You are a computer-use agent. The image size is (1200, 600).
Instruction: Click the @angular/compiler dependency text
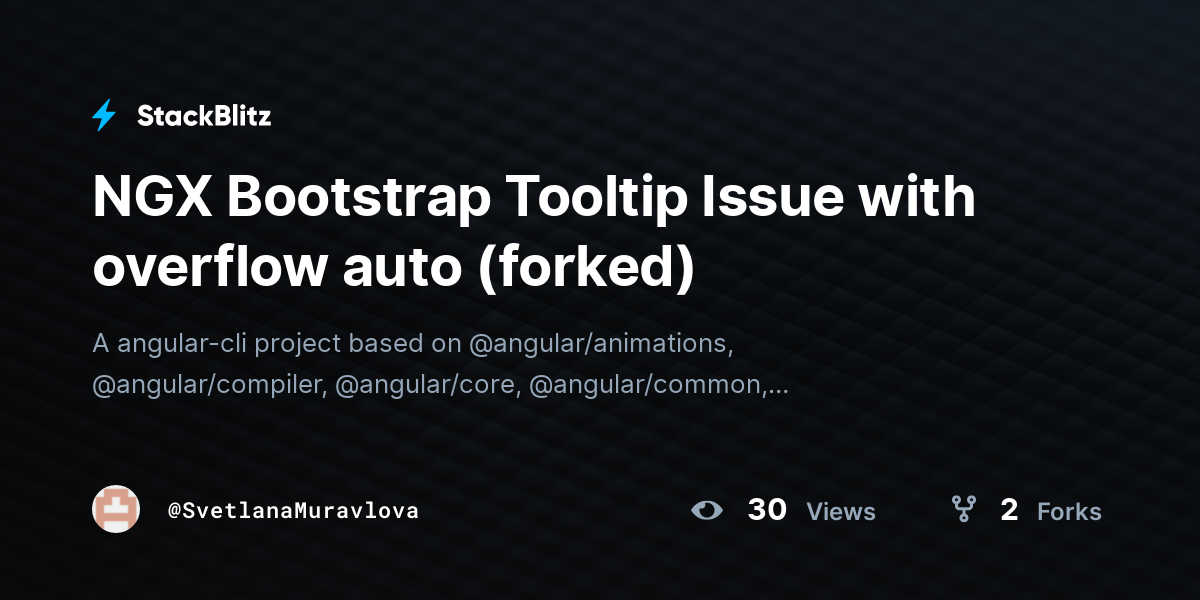point(209,386)
